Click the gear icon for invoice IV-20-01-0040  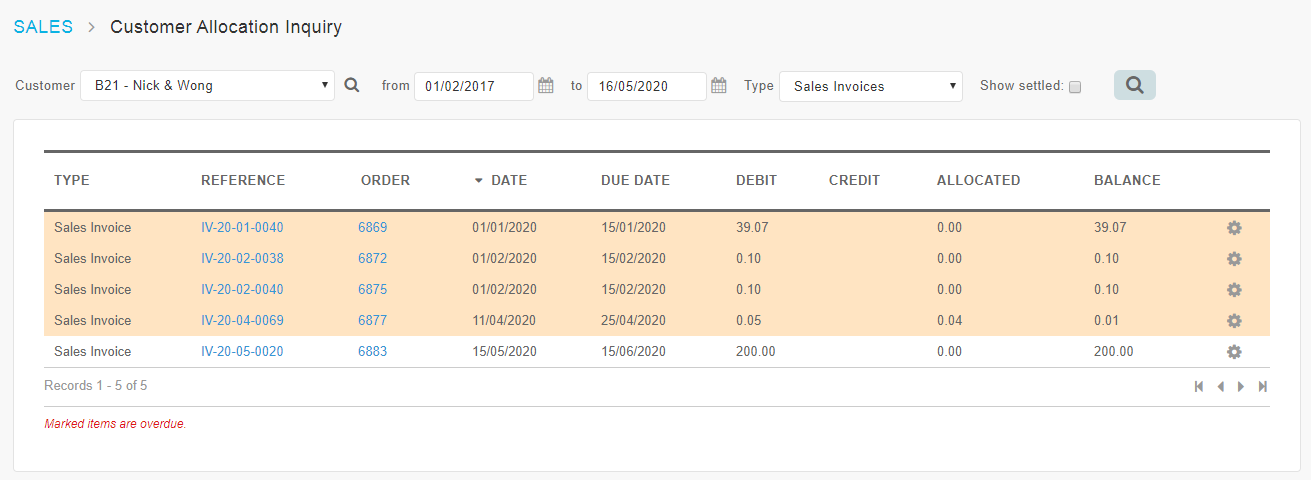[1234, 228]
